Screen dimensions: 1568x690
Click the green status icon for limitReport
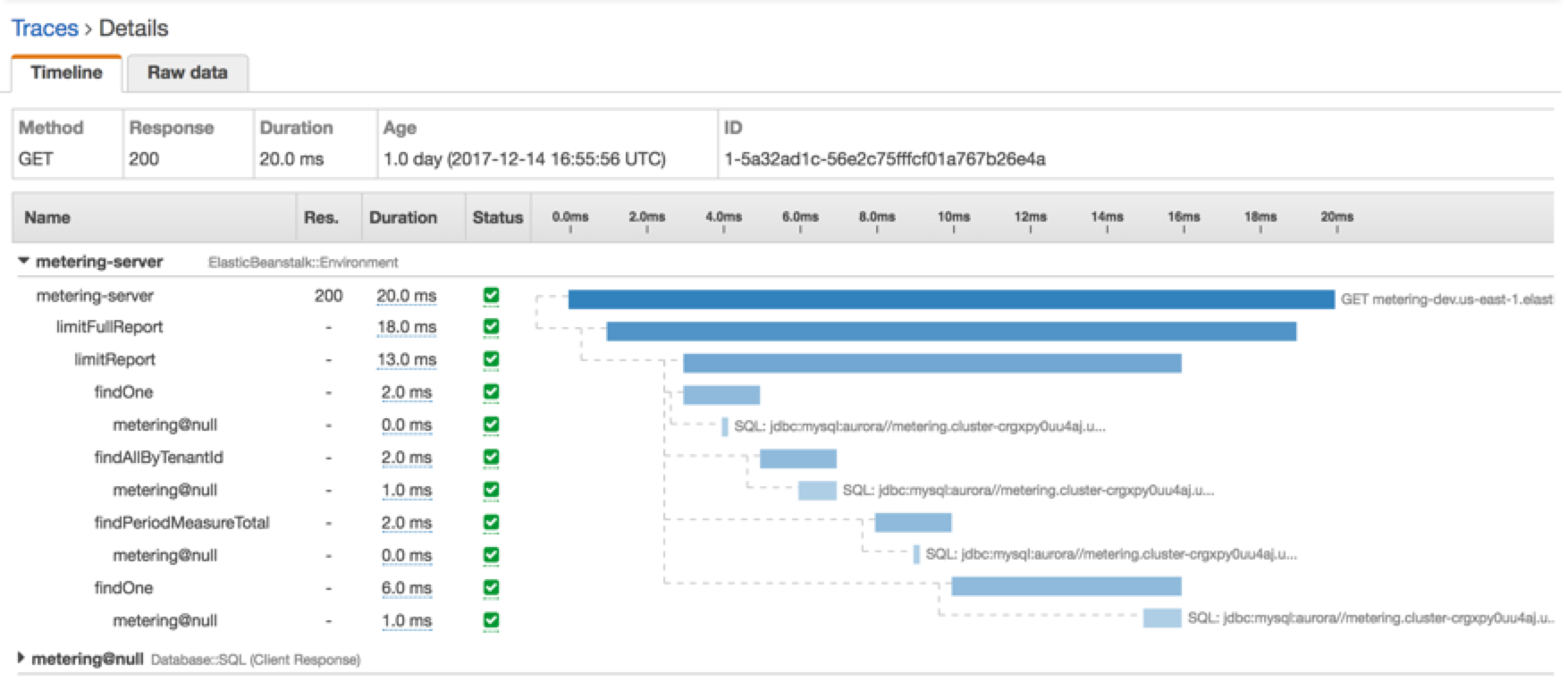(491, 359)
